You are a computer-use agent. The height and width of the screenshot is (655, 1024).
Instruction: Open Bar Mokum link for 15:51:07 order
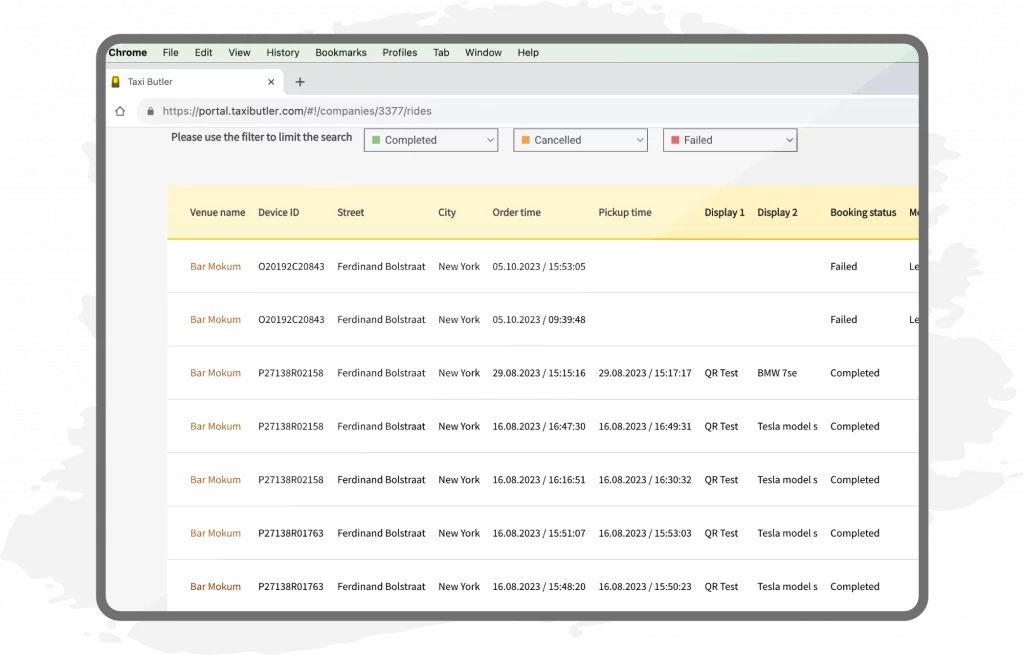pyautogui.click(x=216, y=533)
